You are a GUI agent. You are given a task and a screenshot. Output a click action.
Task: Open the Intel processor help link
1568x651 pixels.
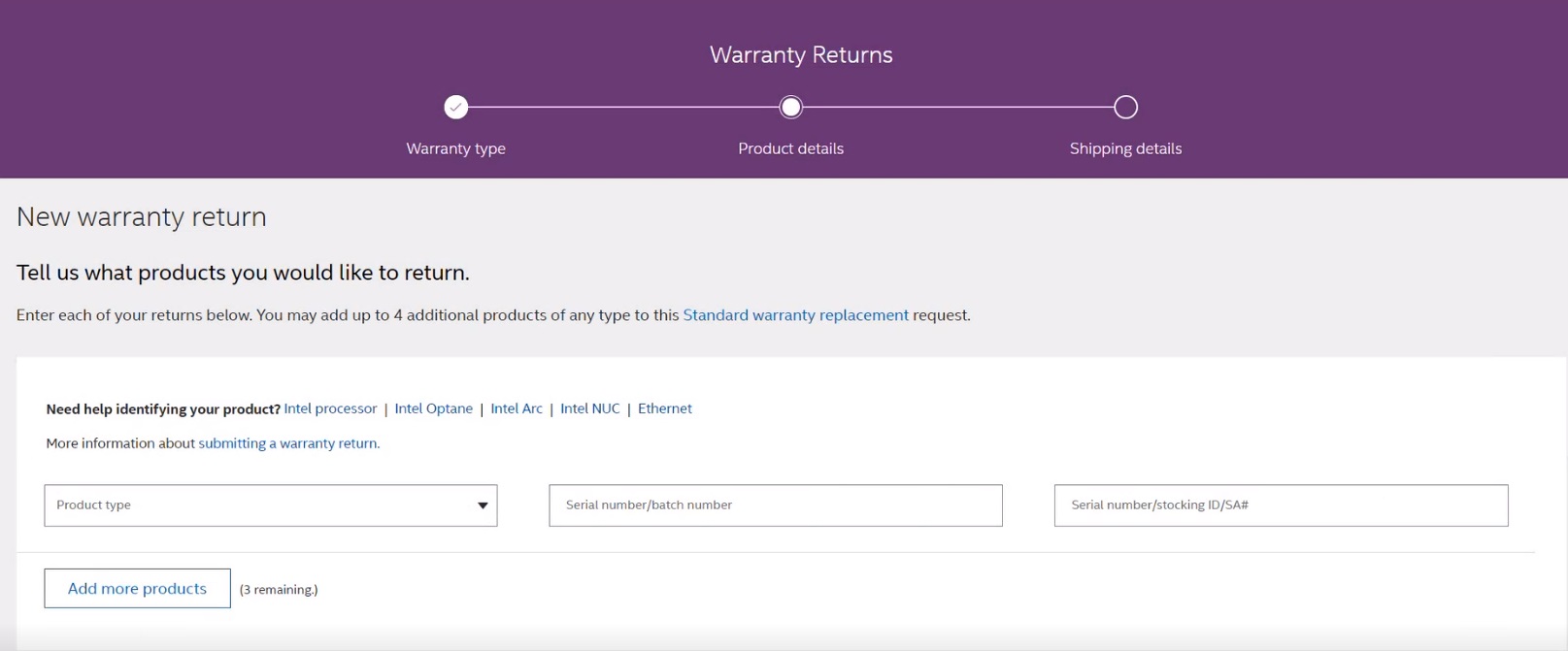click(x=330, y=408)
